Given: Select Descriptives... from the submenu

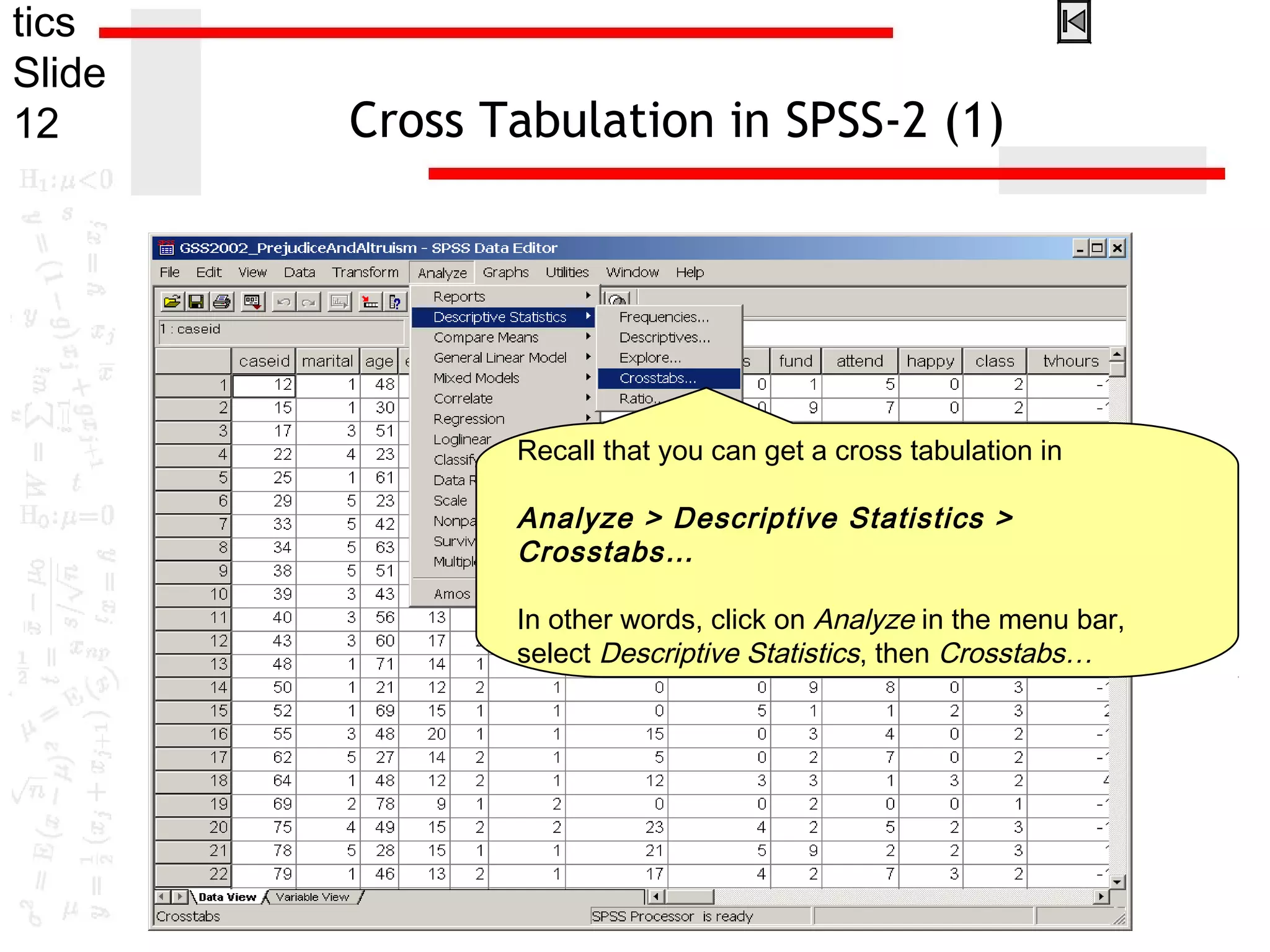Looking at the screenshot, I should [669, 338].
